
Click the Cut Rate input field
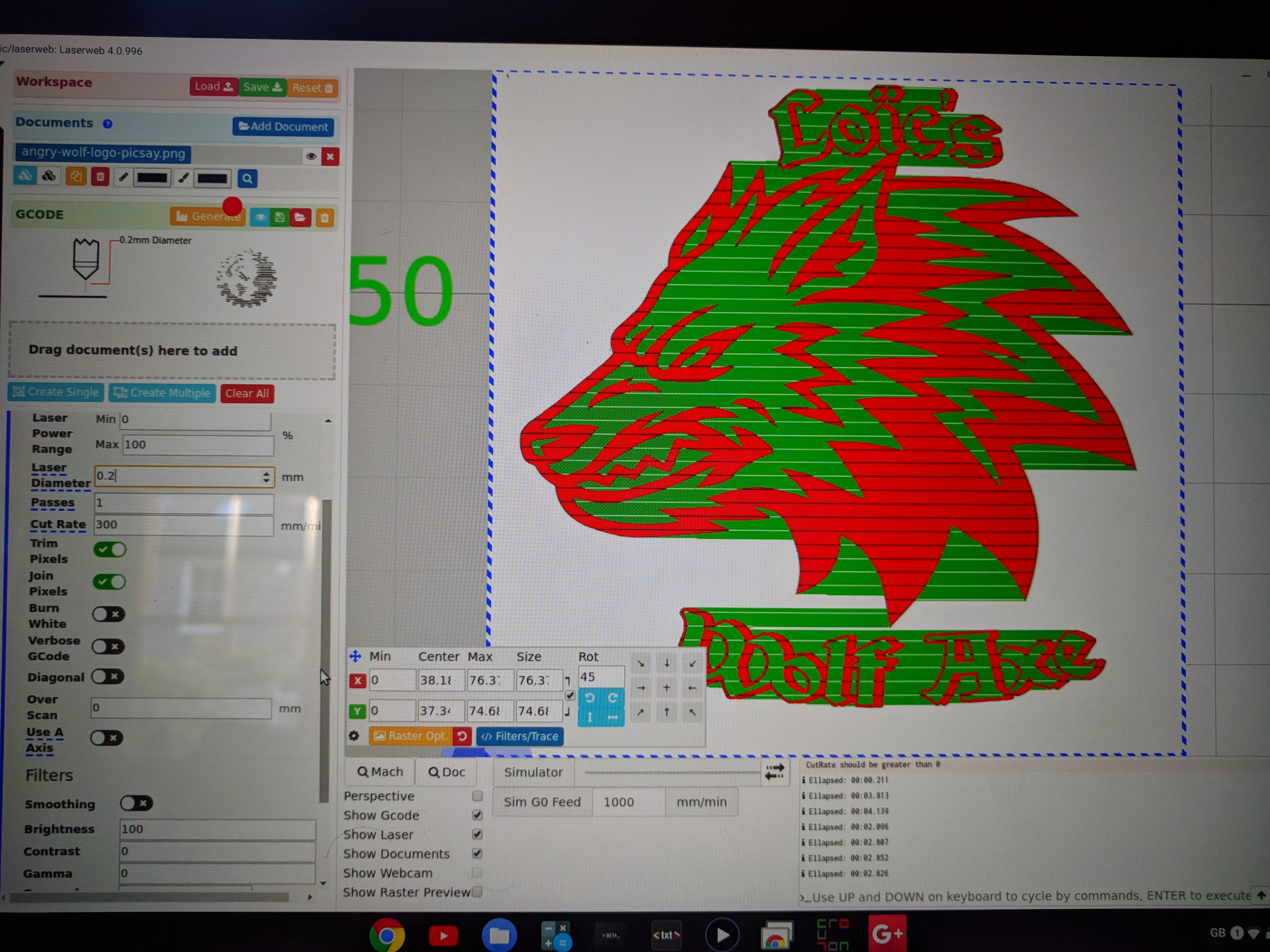[184, 524]
